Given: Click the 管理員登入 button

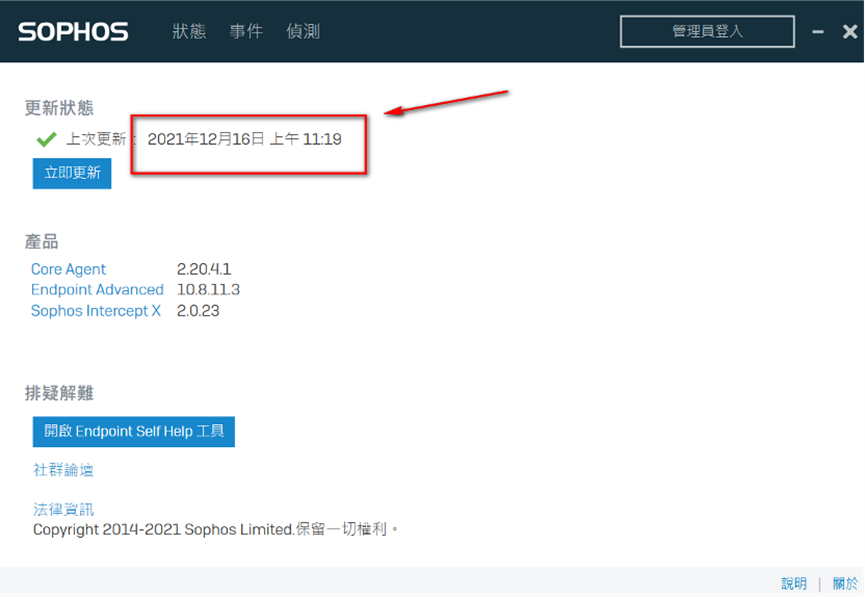Looking at the screenshot, I should (707, 31).
